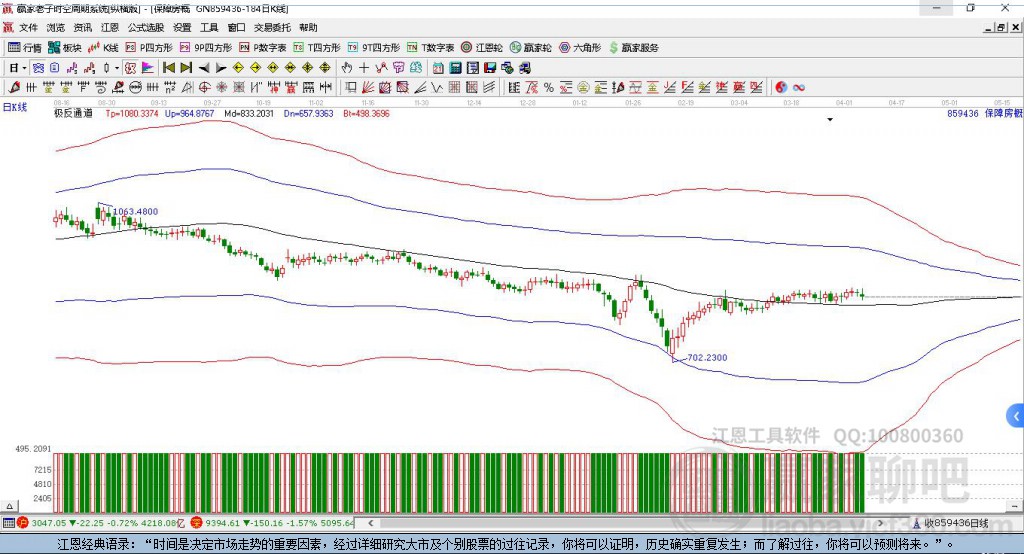Open the T数字表 time number table
Screen dimensions: 1024x554
pos(430,48)
